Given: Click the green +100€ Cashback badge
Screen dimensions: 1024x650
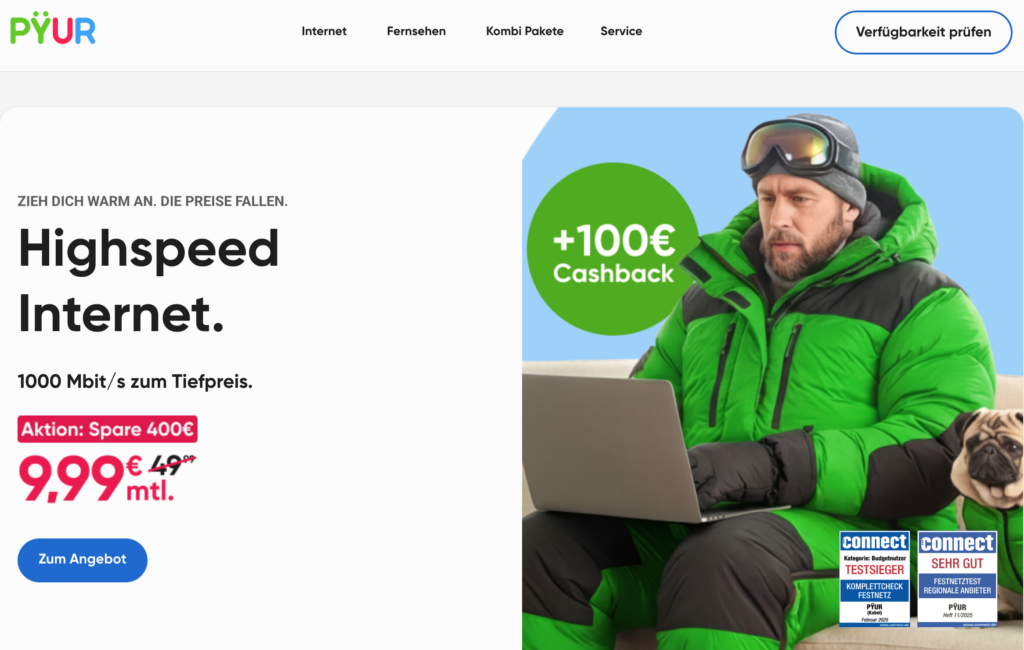Looking at the screenshot, I should pos(613,249).
